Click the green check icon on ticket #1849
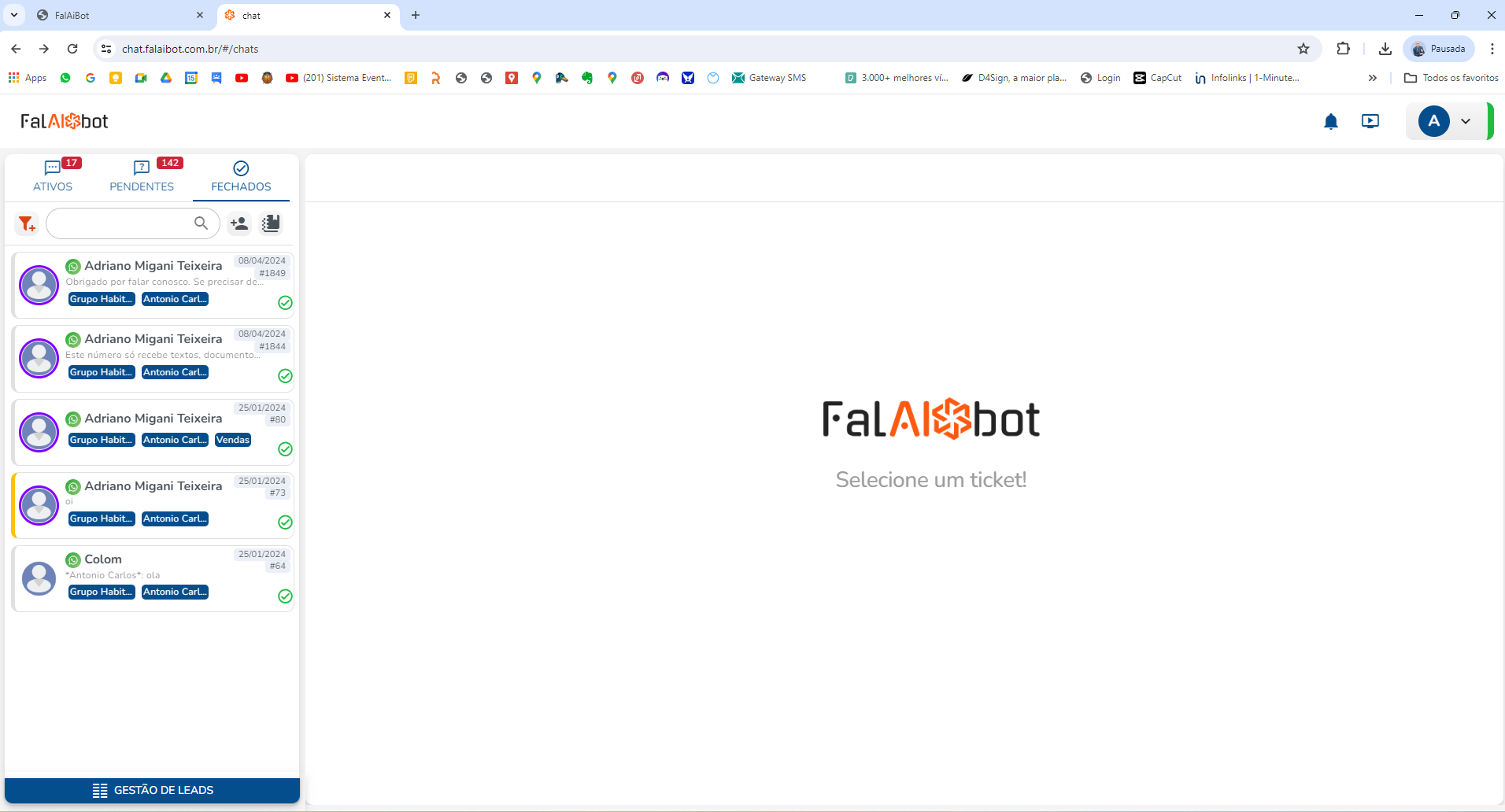The width and height of the screenshot is (1505, 812). 286,303
